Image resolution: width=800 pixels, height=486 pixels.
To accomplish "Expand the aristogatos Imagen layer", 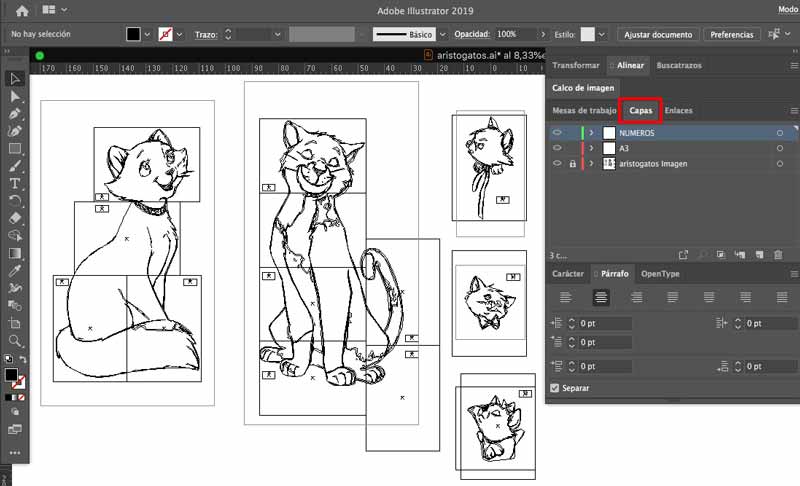I will 591,164.
